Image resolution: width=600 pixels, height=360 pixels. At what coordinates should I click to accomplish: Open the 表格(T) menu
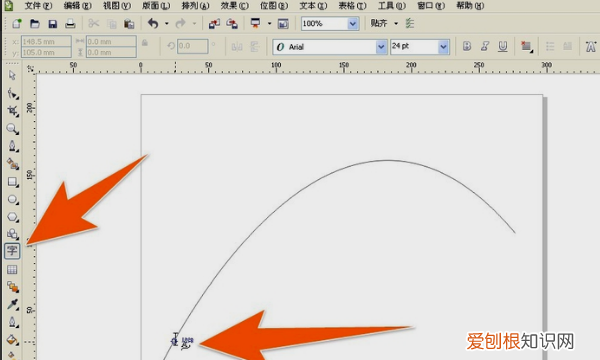tap(352, 6)
